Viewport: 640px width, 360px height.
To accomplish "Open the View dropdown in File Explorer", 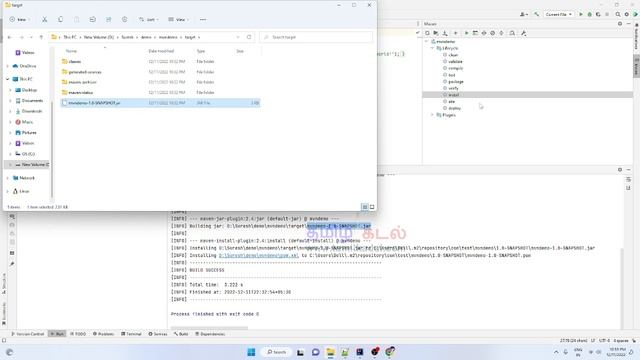I will 179,20.
